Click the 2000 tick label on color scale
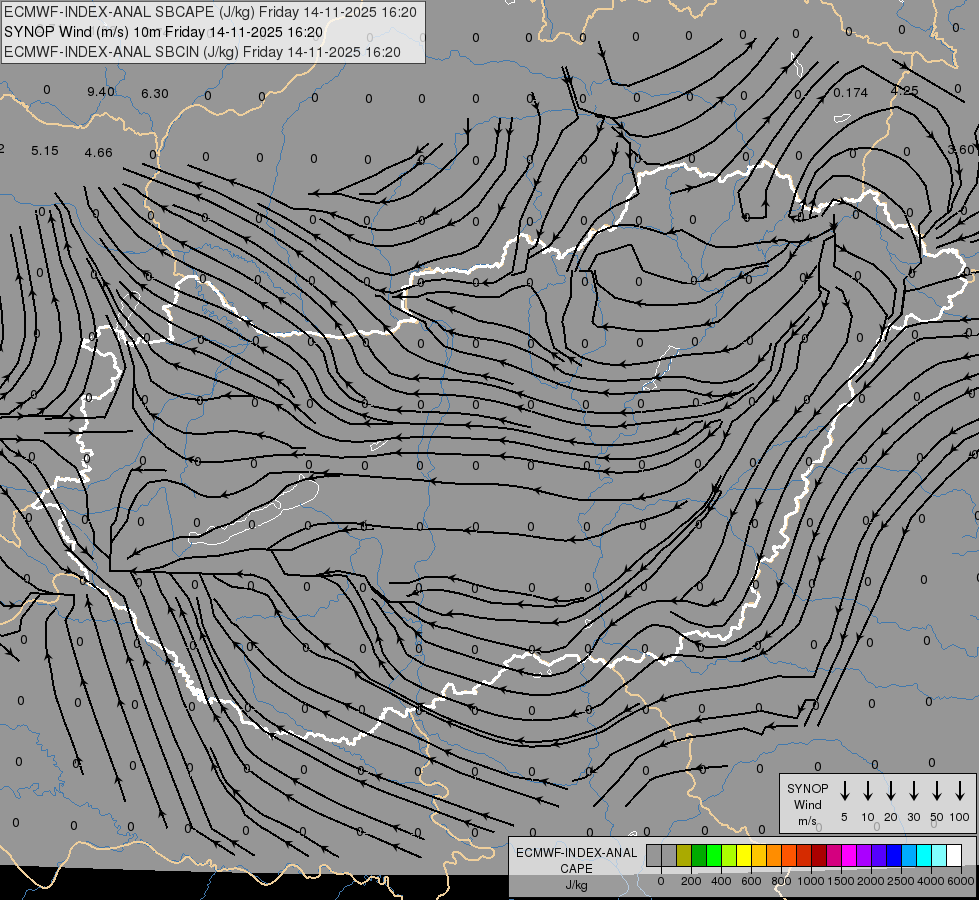Image resolution: width=979 pixels, height=900 pixels. click(x=871, y=881)
